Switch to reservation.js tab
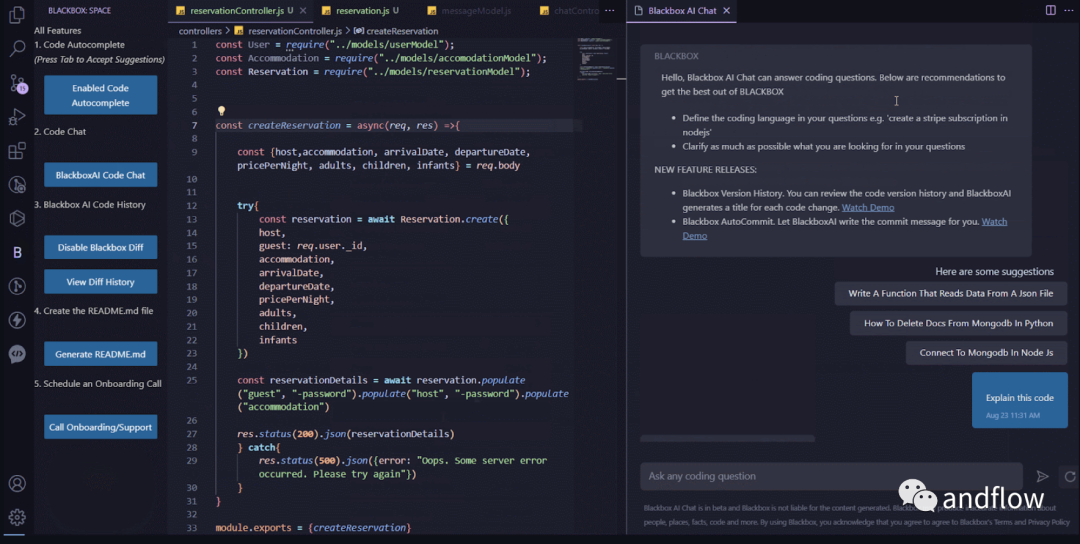1080x544 pixels. 362,10
